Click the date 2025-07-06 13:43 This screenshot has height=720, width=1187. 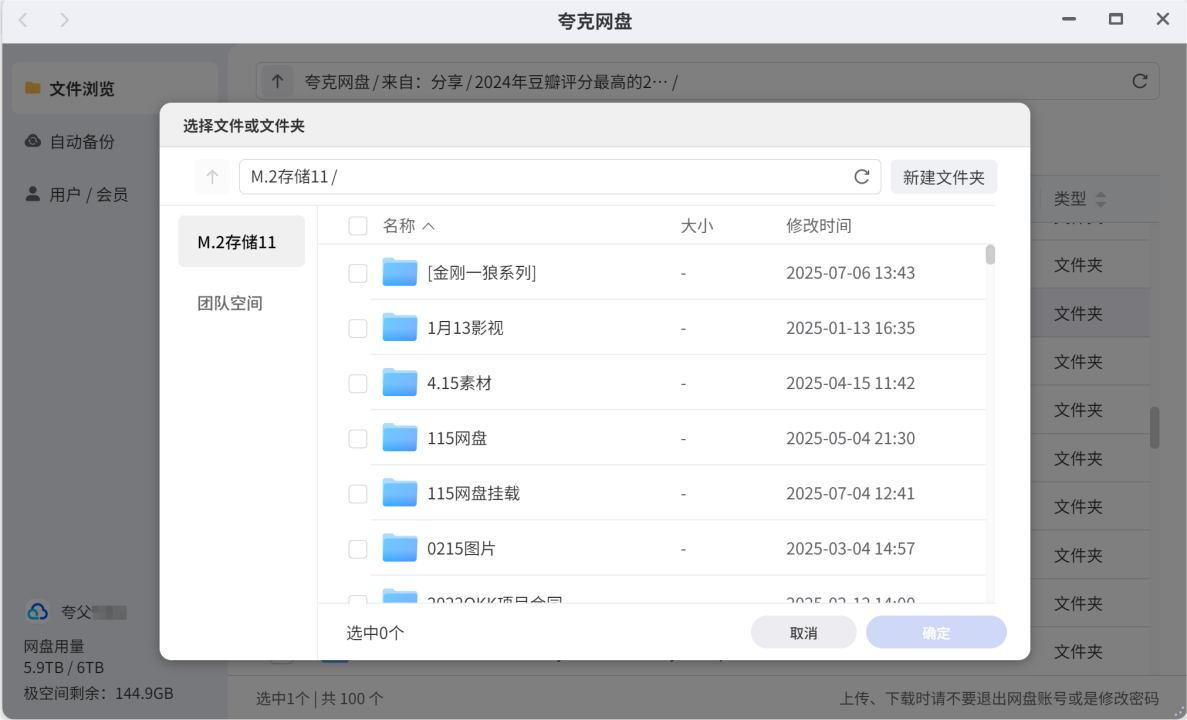pyautogui.click(x=850, y=273)
